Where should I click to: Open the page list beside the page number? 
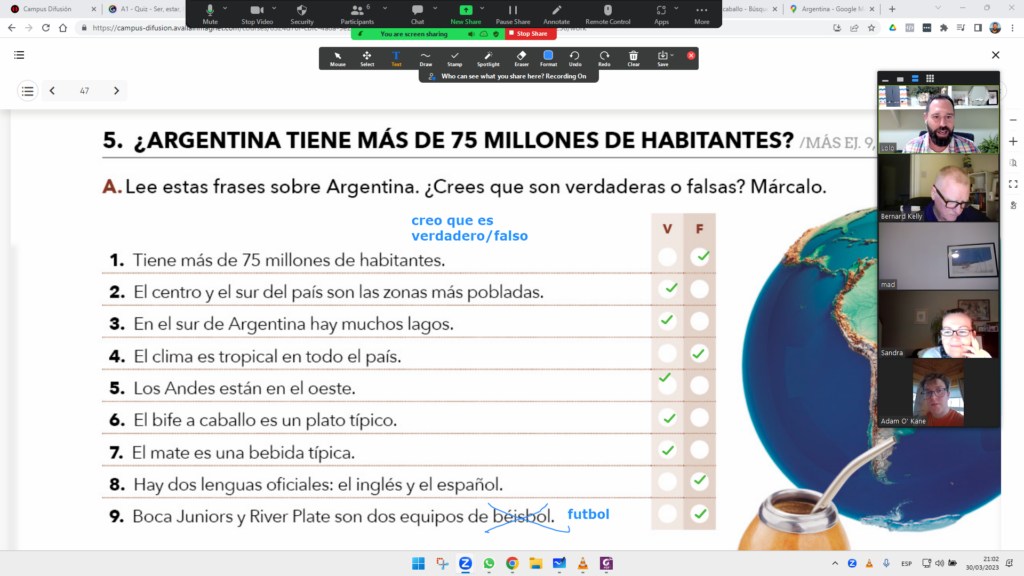point(27,91)
